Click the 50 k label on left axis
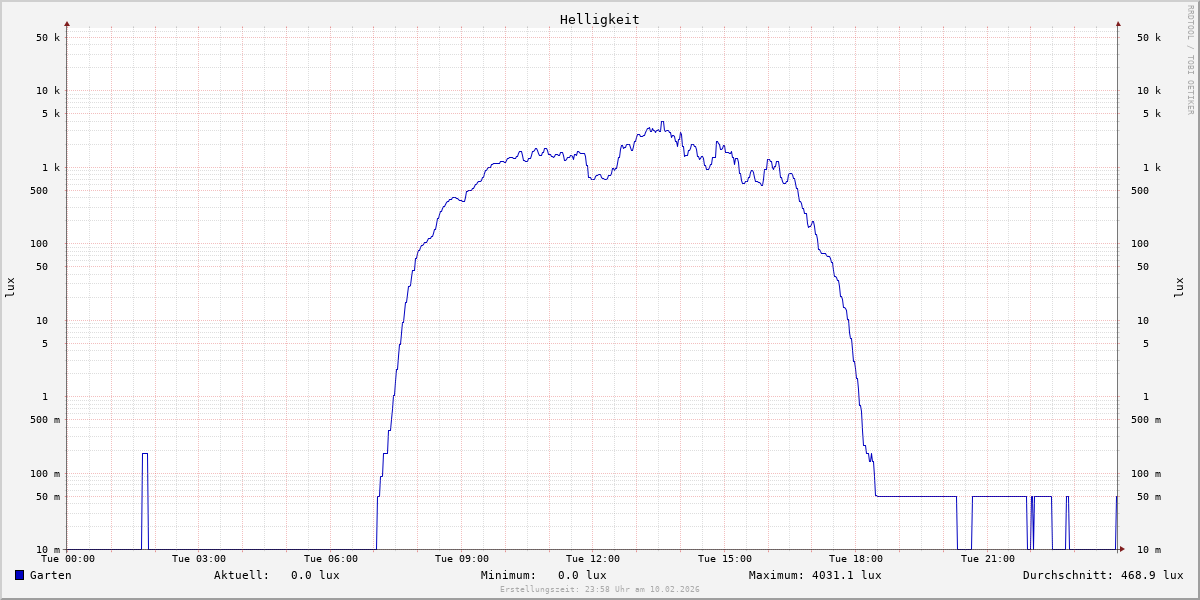This screenshot has width=1200, height=600. pos(48,38)
